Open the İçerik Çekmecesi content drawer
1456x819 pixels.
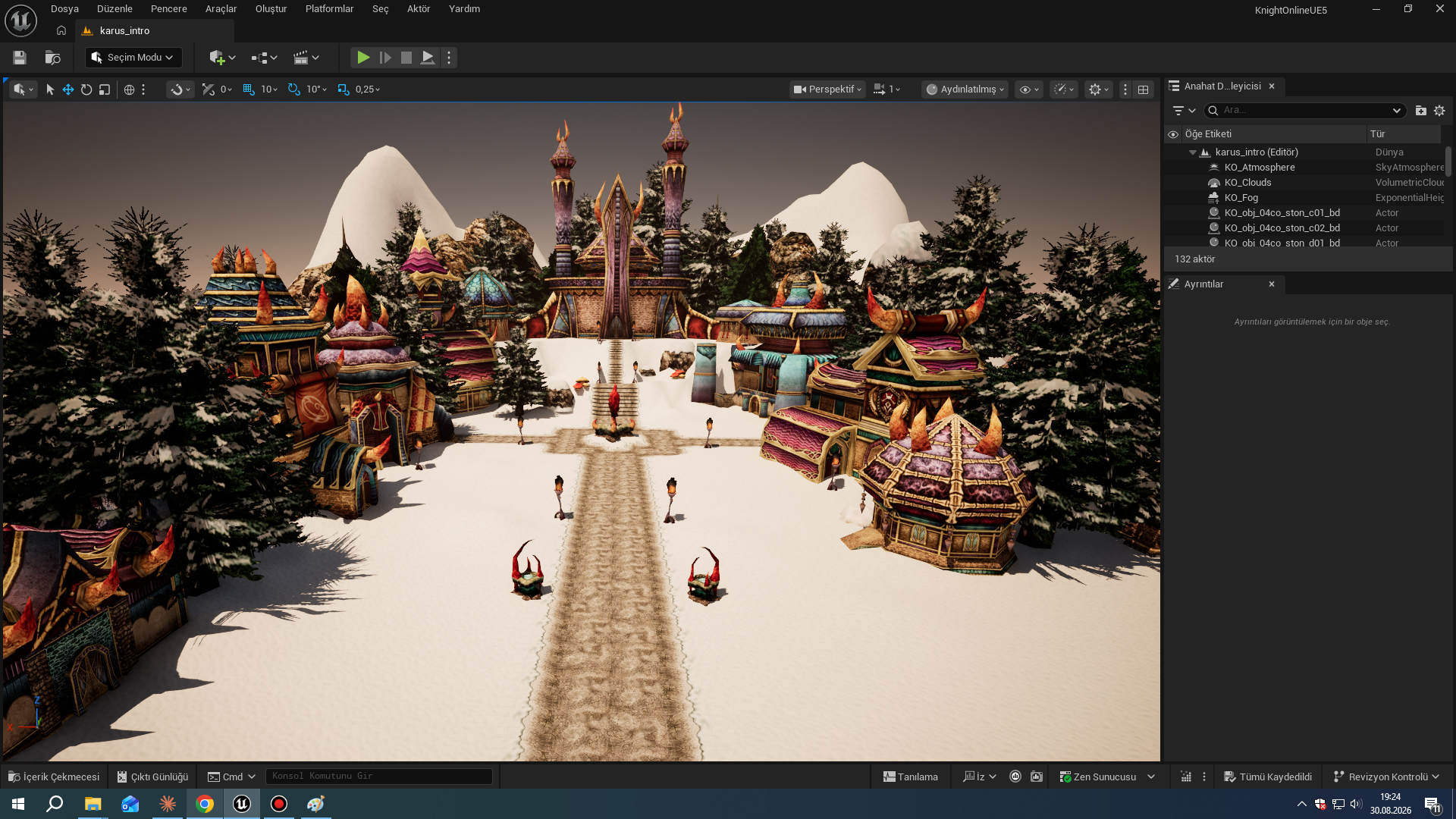(54, 777)
